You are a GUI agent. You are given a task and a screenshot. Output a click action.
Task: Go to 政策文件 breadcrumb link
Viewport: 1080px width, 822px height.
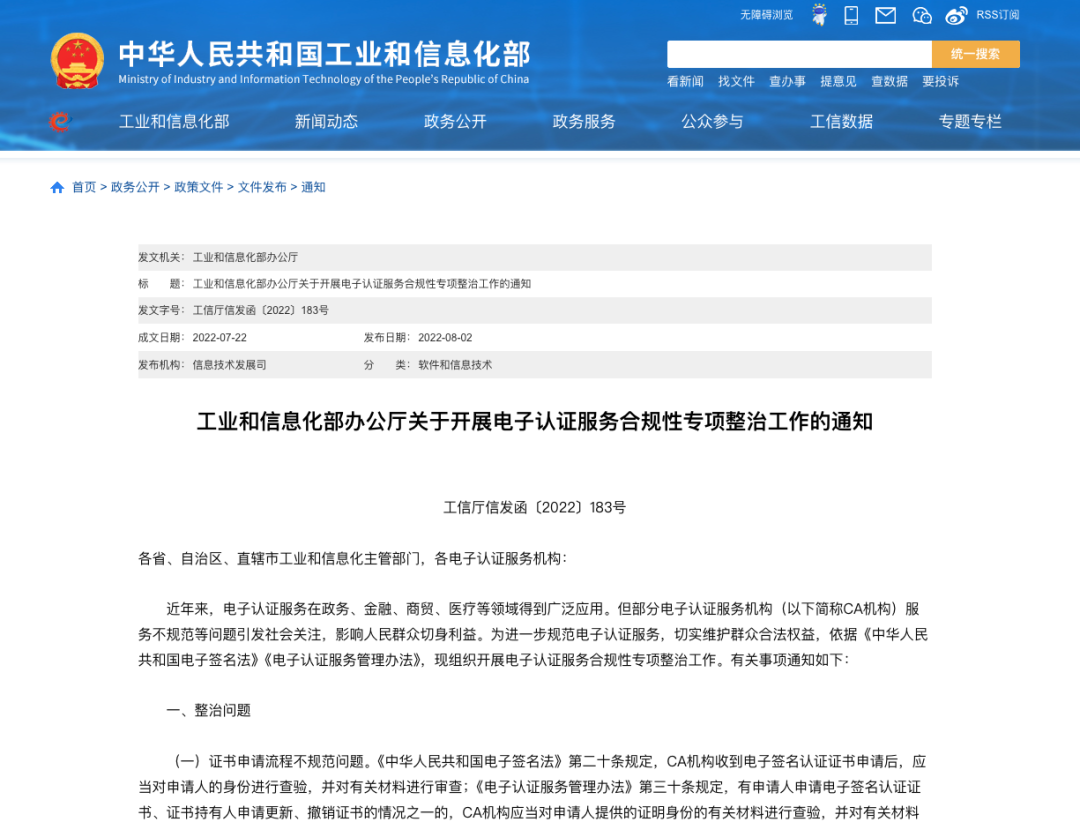coord(198,187)
